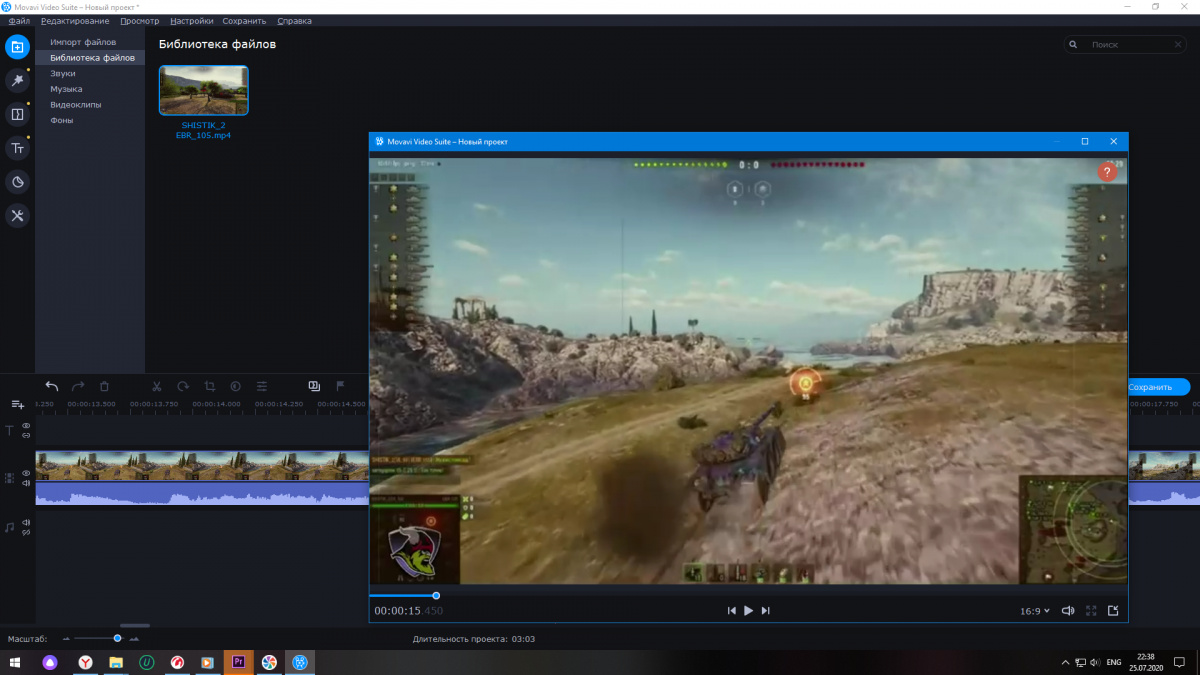Screen dimensions: 1200x675
Task: Open the Titles (Tт) panel
Action: point(17,148)
